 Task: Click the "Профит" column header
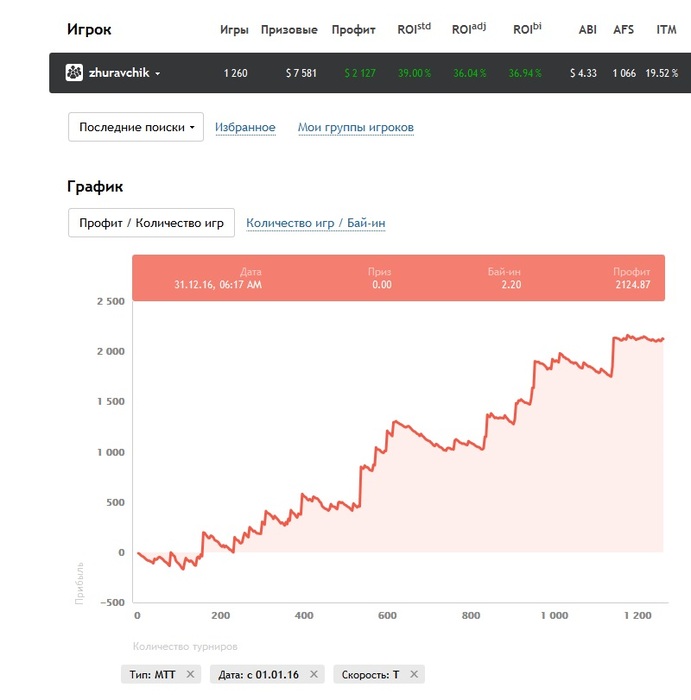tap(354, 30)
